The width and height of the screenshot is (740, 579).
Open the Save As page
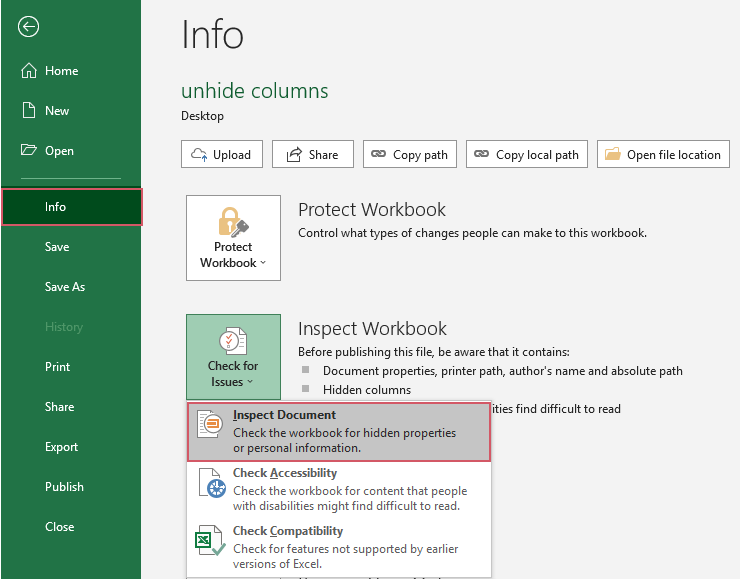65,287
